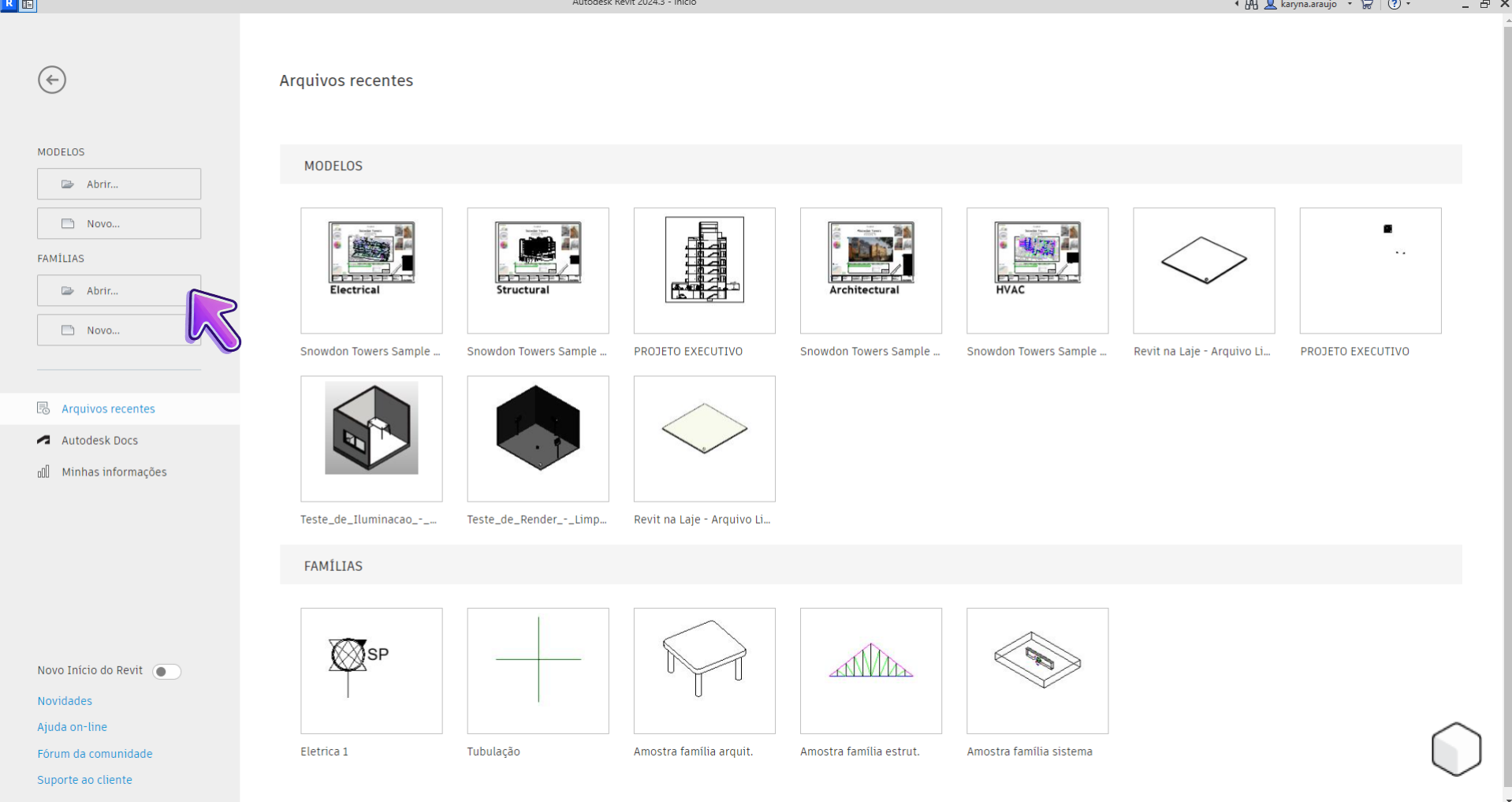Open the karyna.araujo user account menu
Image resolution: width=1512 pixels, height=802 pixels.
(x=1309, y=5)
